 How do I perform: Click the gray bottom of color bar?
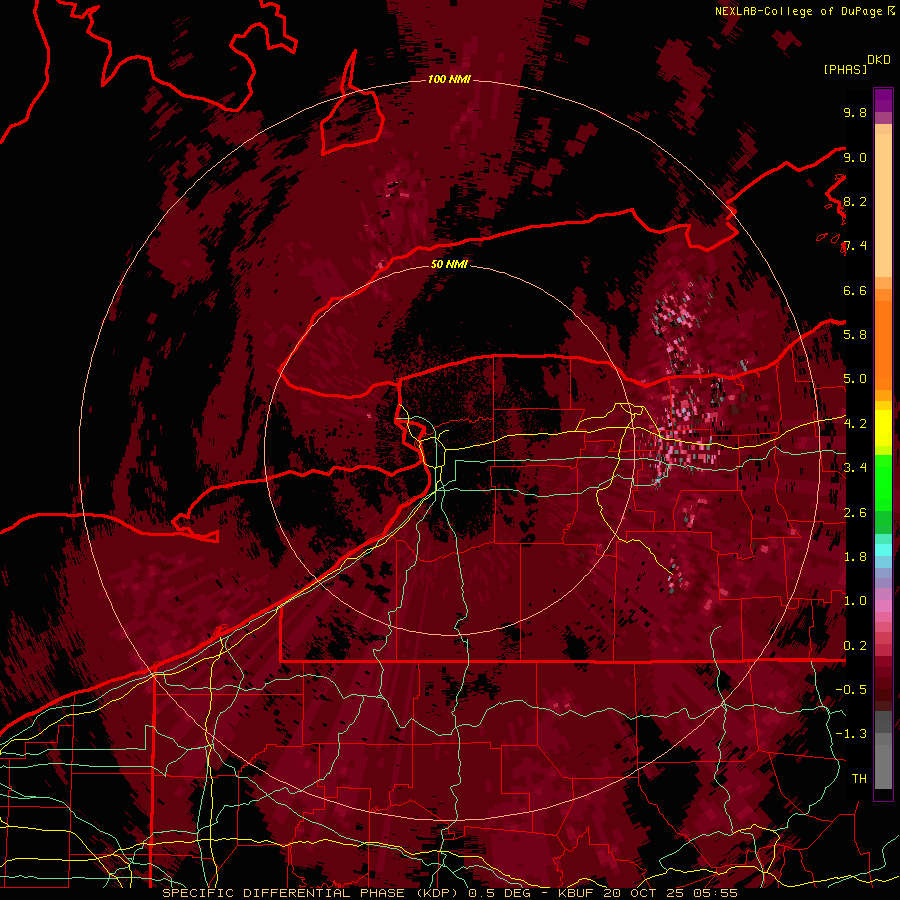[x=883, y=752]
